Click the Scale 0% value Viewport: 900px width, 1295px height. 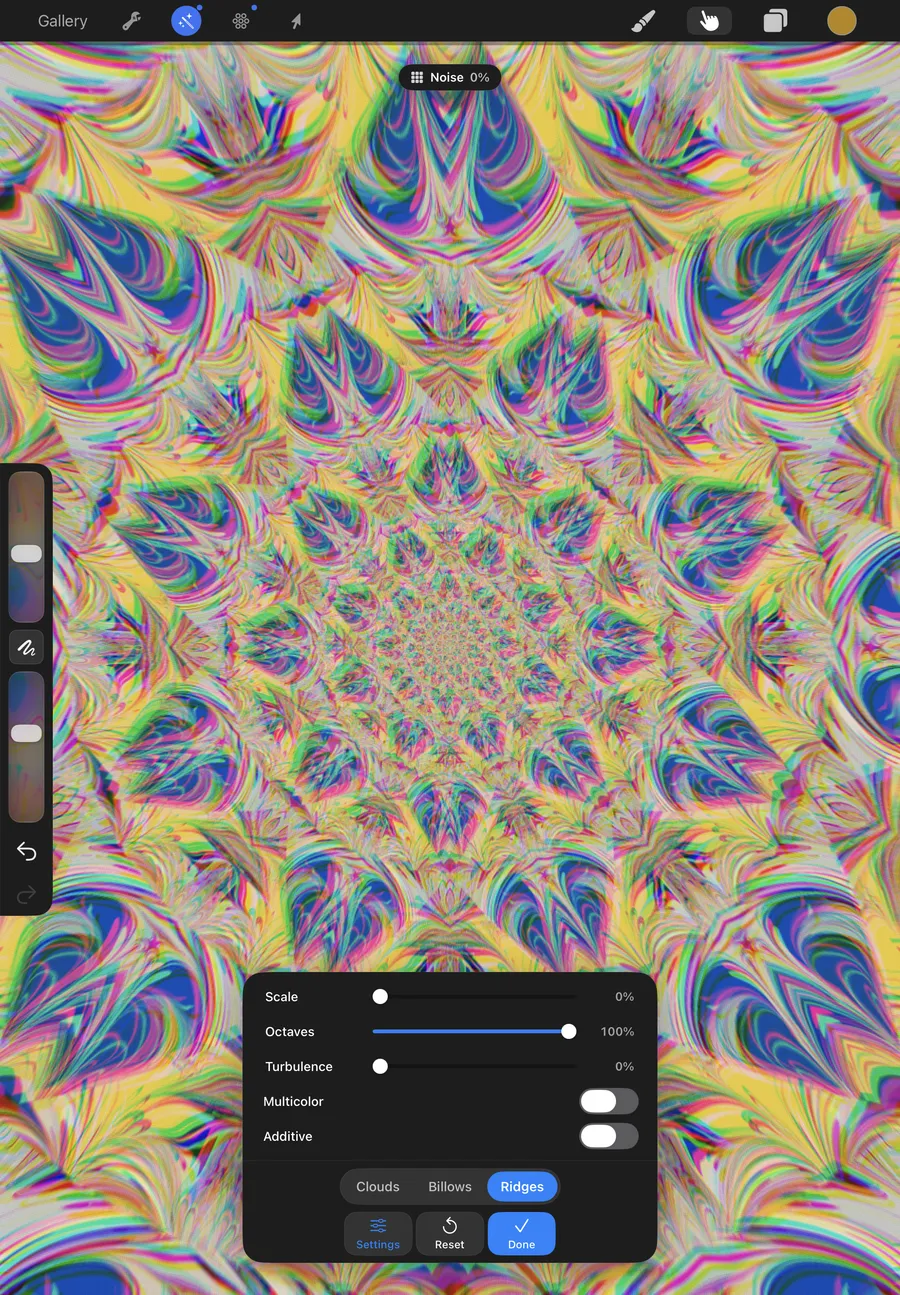click(x=624, y=997)
